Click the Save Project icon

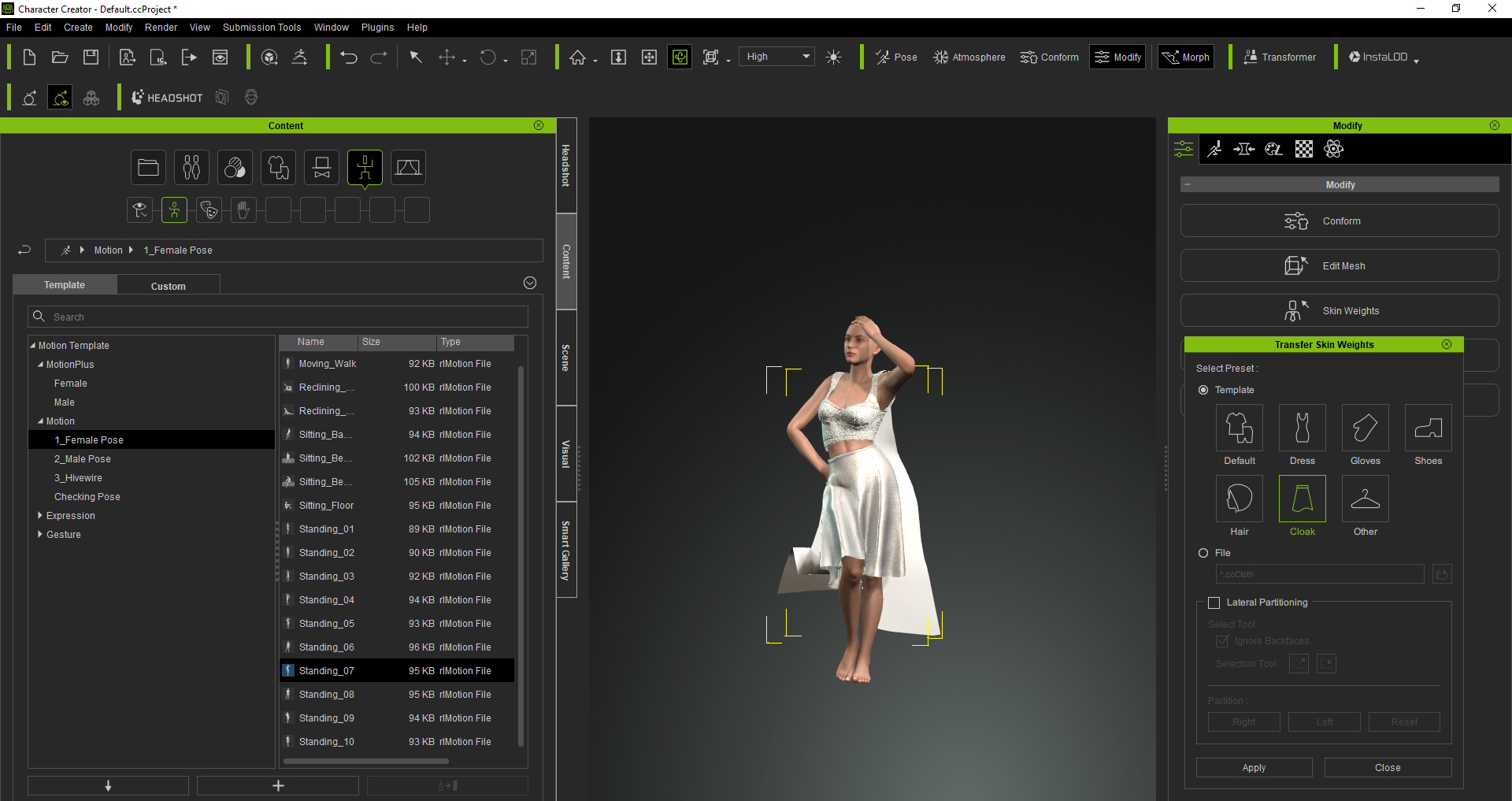pos(91,57)
